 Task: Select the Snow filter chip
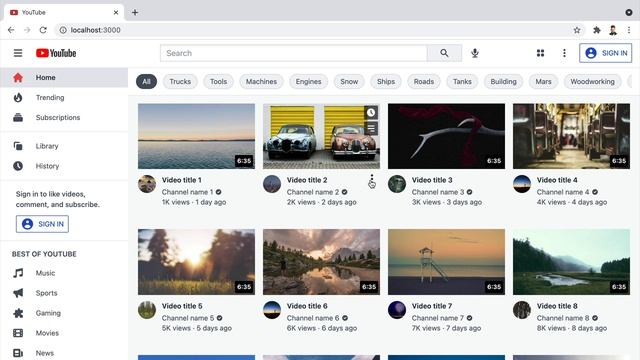pos(349,82)
